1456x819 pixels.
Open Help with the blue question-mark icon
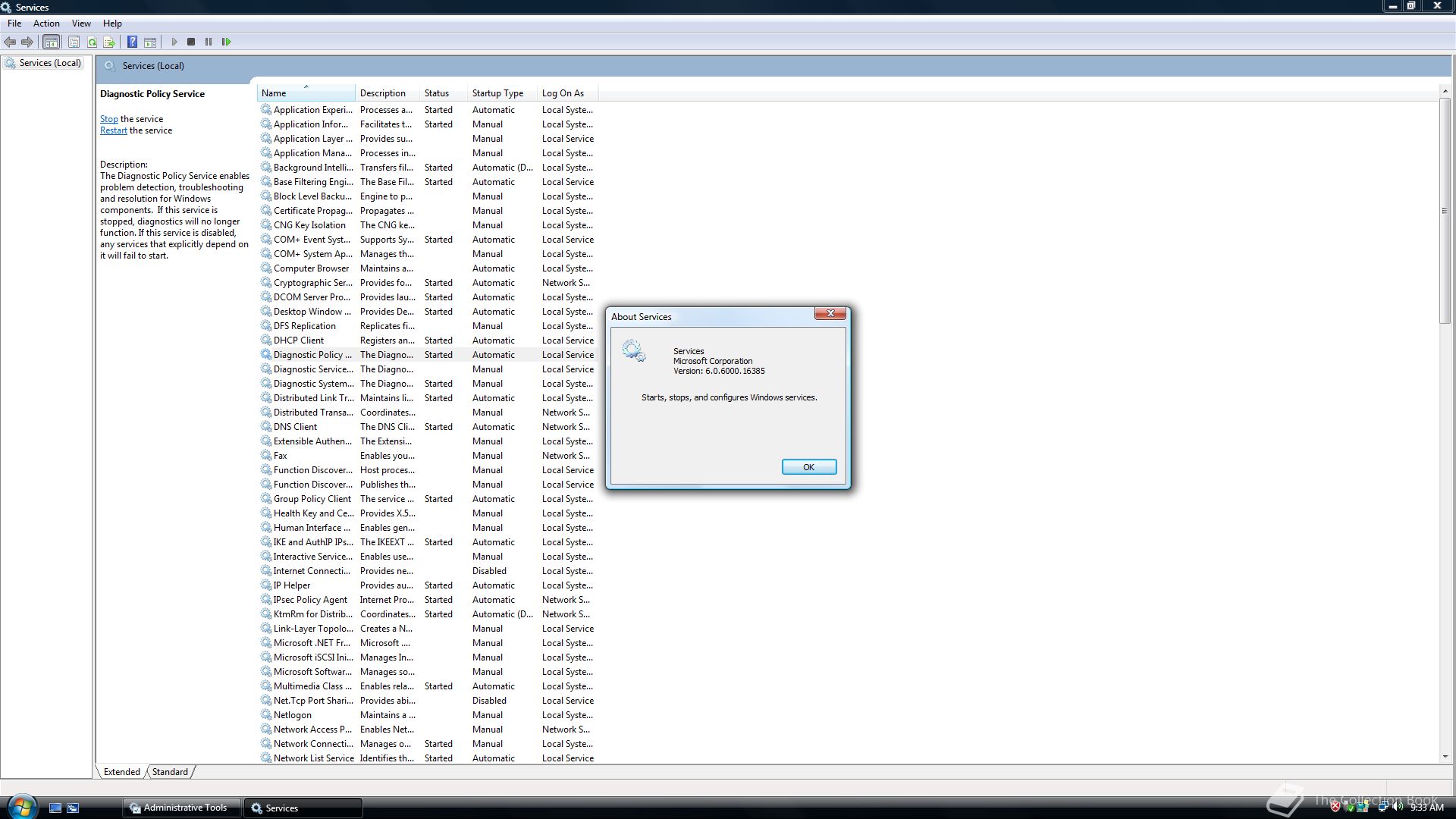point(132,42)
